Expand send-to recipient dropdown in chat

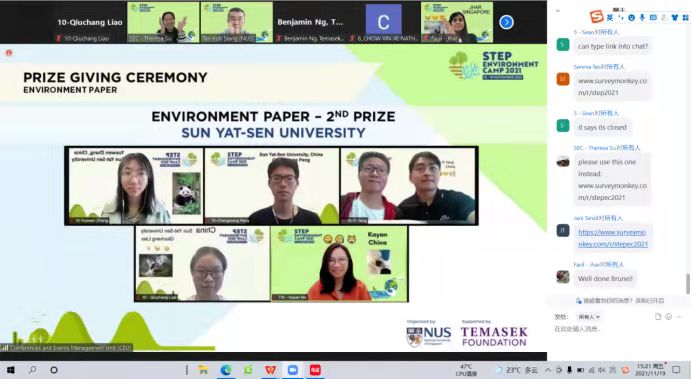589,317
